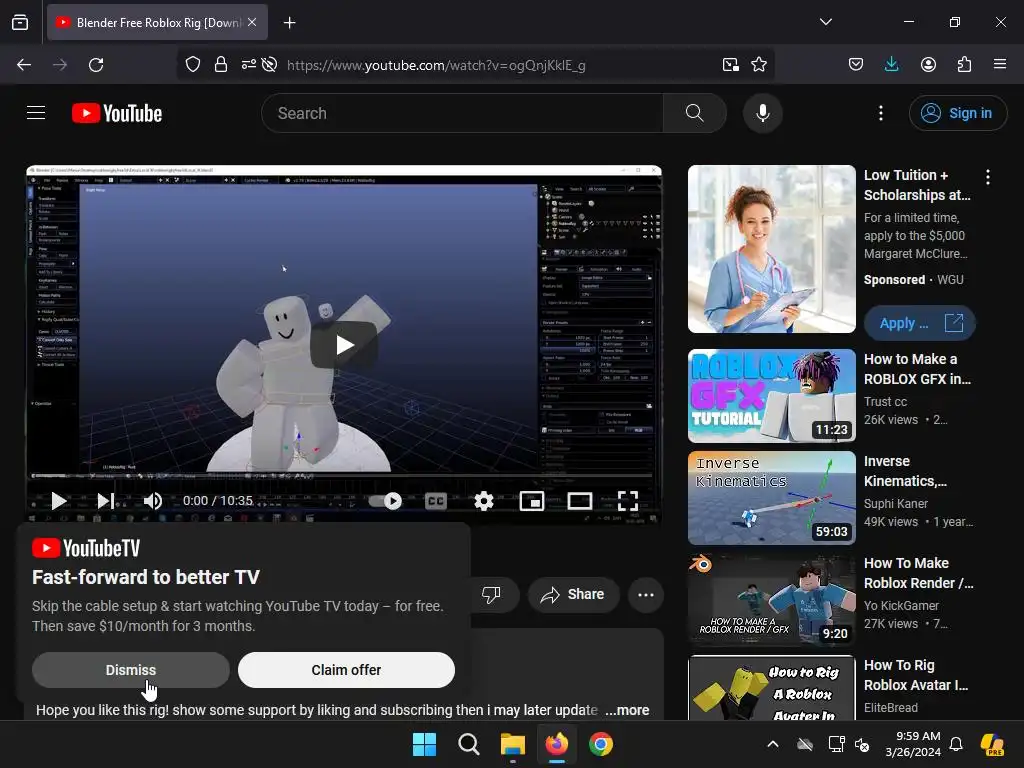Open the clock and calendar flyout
Image resolution: width=1024 pixels, height=768 pixels.
913,744
